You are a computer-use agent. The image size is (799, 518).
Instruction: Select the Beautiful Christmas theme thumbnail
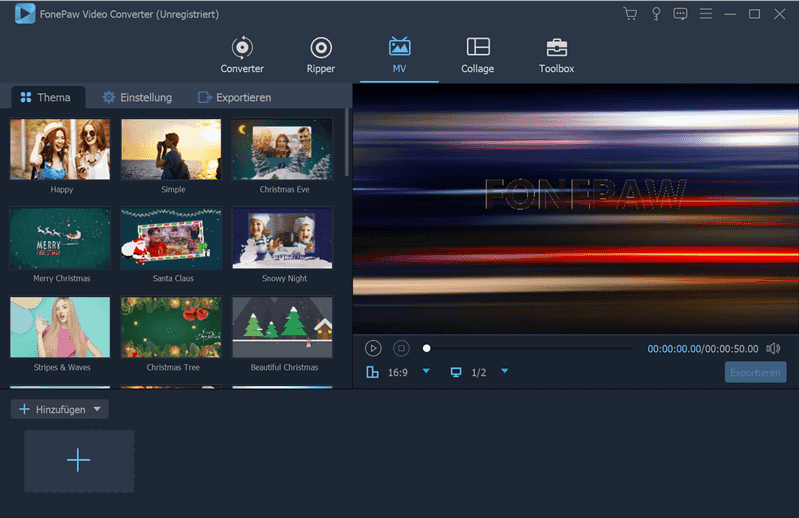[x=282, y=328]
